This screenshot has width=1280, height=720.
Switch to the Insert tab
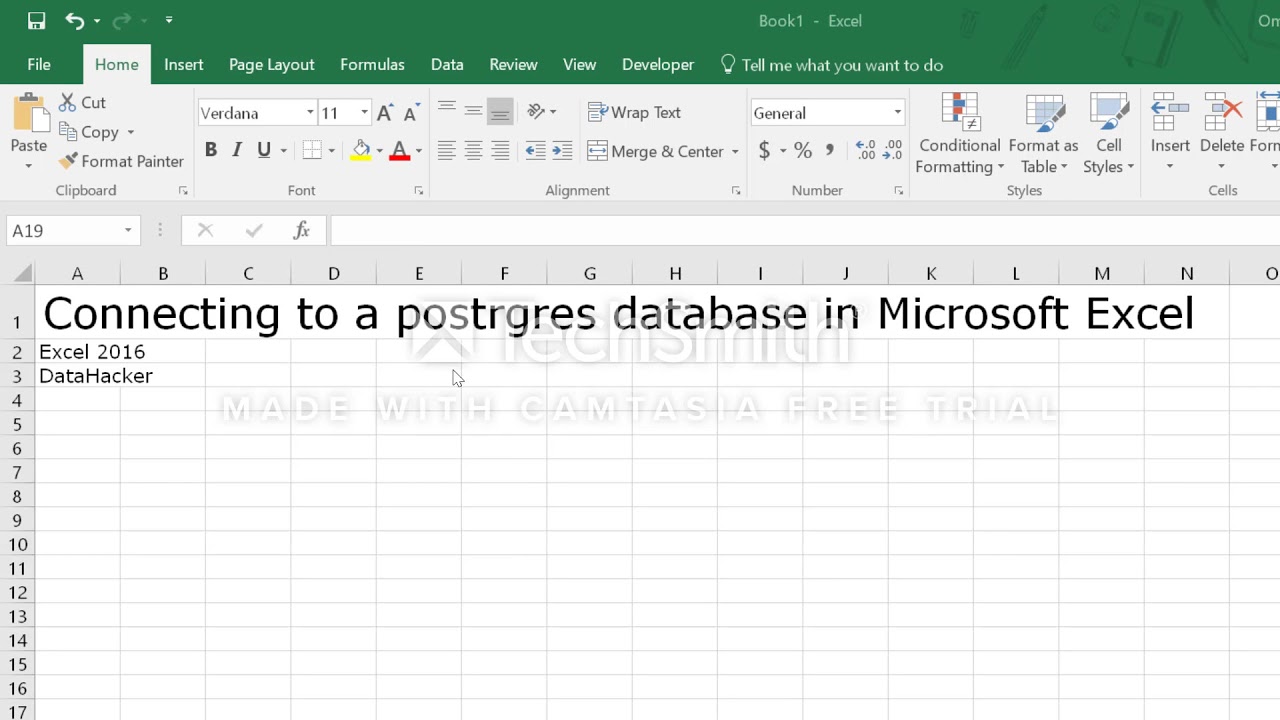point(184,64)
